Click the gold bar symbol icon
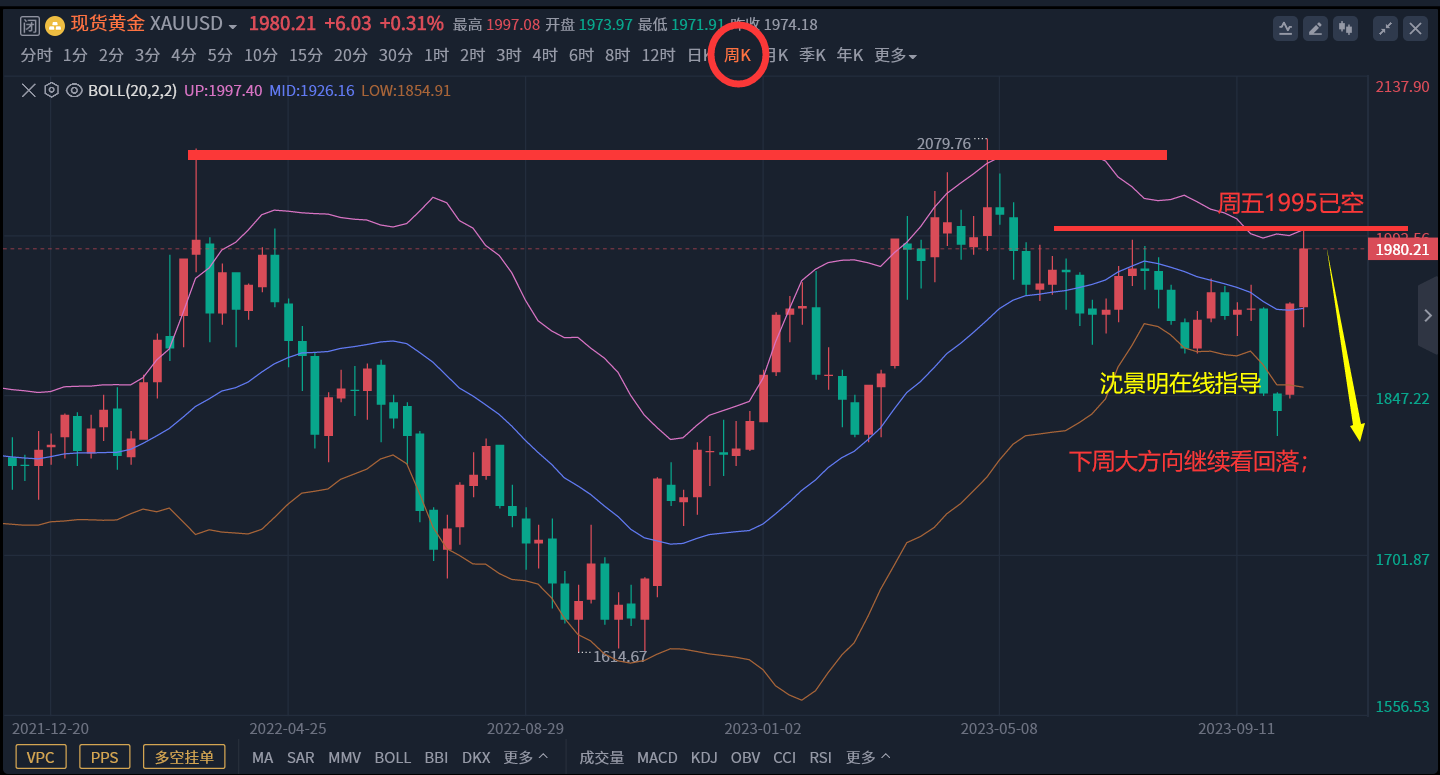The image size is (1440, 775). pyautogui.click(x=55, y=26)
